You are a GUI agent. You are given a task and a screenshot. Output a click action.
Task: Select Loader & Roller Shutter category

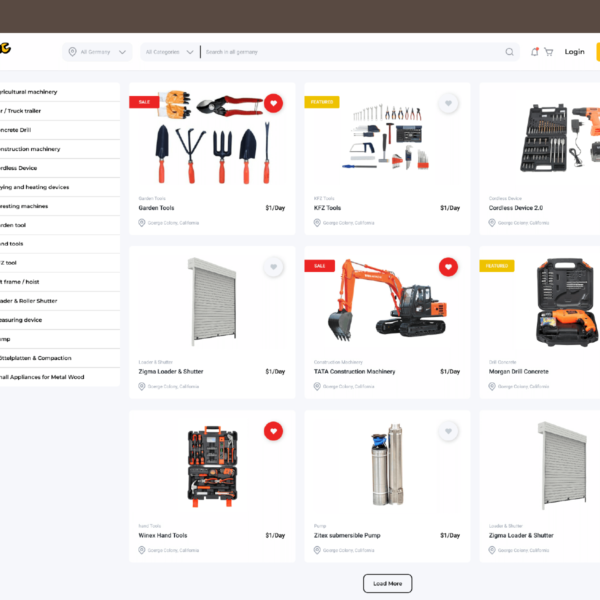tap(60, 301)
